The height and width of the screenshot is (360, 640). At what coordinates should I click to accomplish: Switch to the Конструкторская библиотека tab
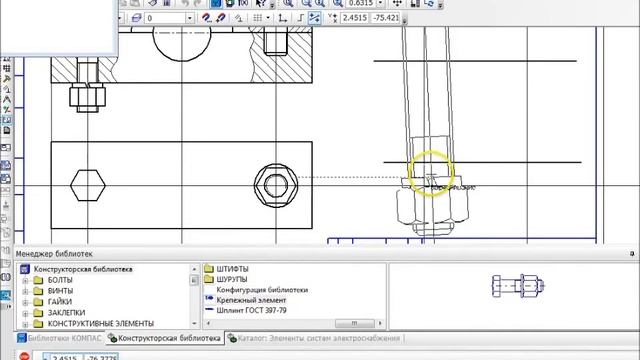[x=165, y=338]
